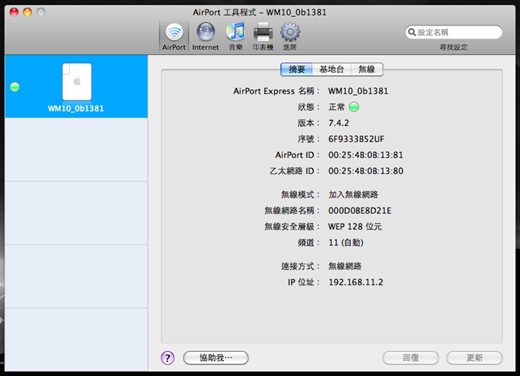Image resolution: width=520 pixels, height=376 pixels.
Task: Open the Internet settings globe icon
Action: [x=206, y=36]
